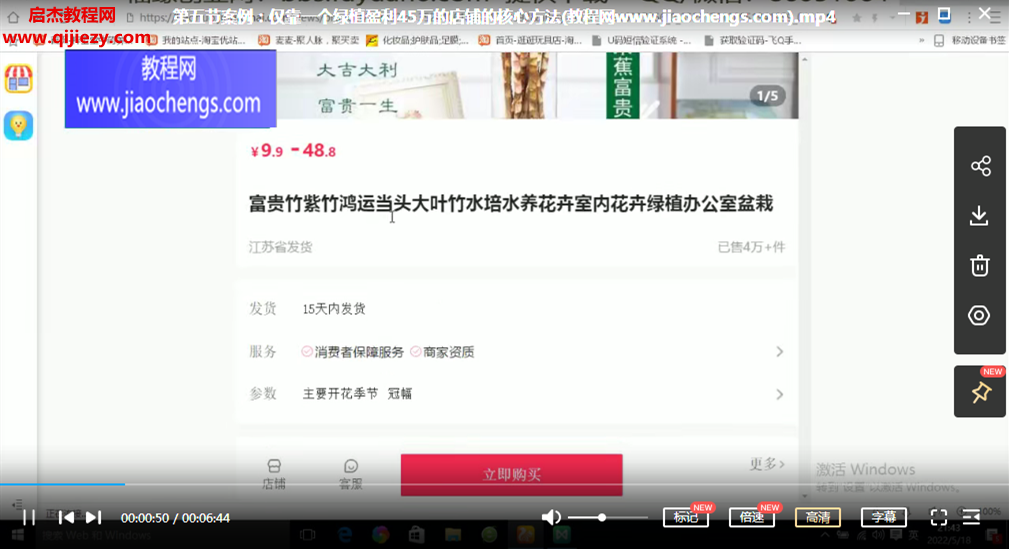Open the U码短信验证系统 bookmark

[x=642, y=40]
